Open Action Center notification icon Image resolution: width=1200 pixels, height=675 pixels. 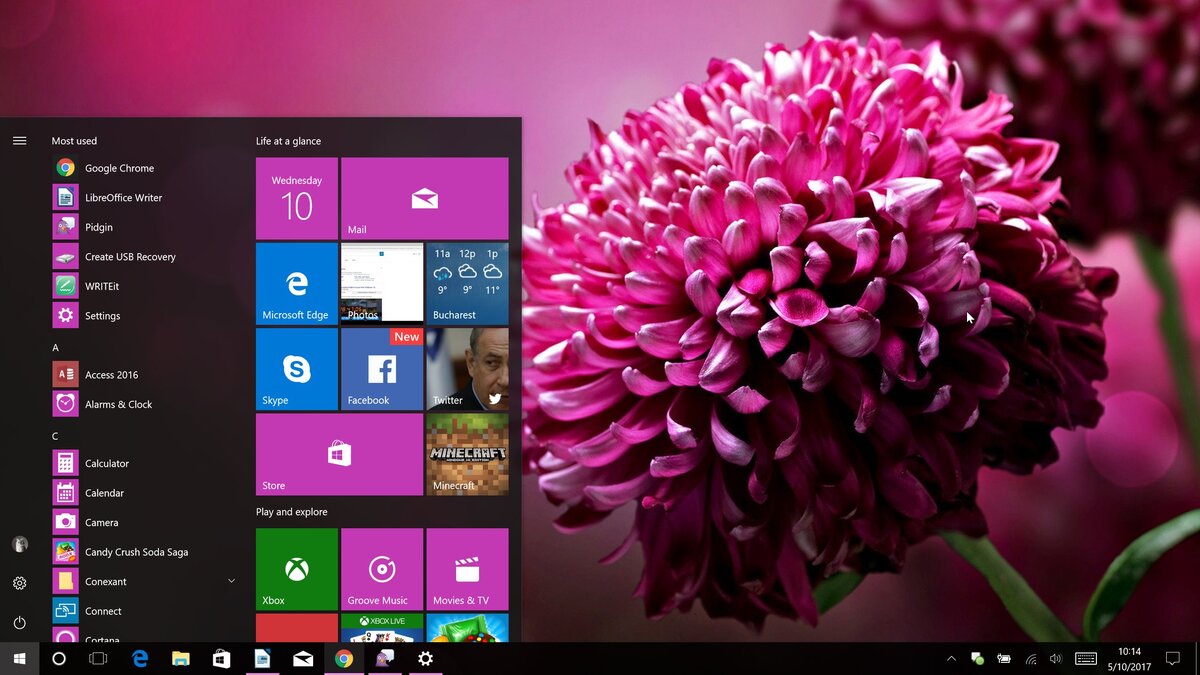coord(1173,658)
